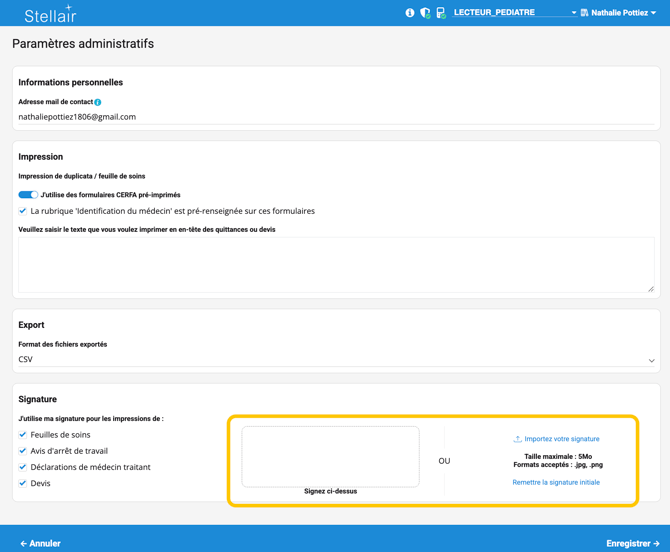Toggle the pre-printed CERFA forms switch

coord(28,195)
